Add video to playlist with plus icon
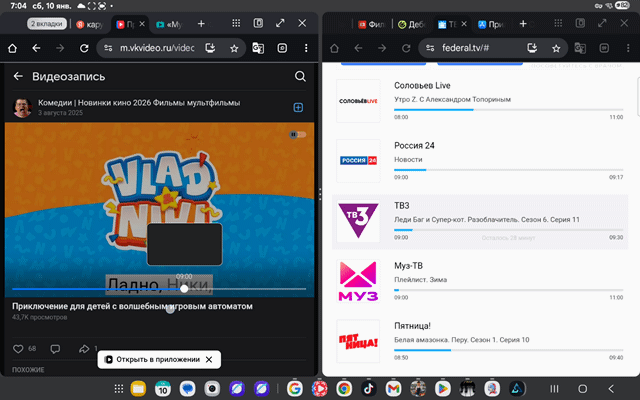This screenshot has height=400, width=640. click(x=298, y=107)
